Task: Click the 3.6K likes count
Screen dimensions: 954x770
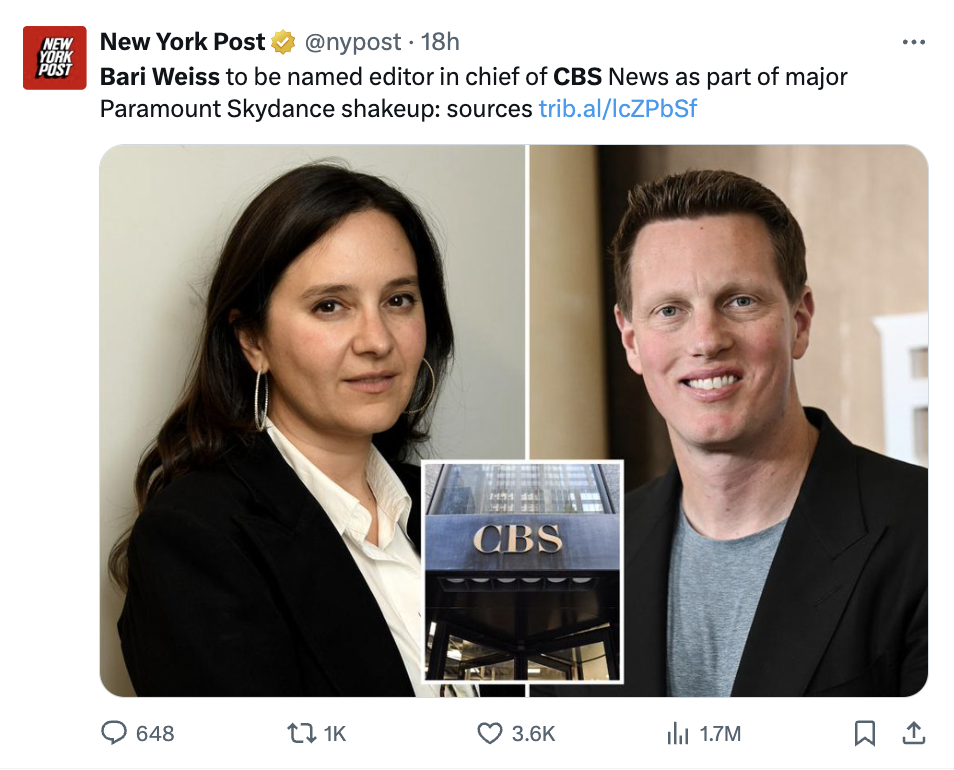Action: [533, 733]
